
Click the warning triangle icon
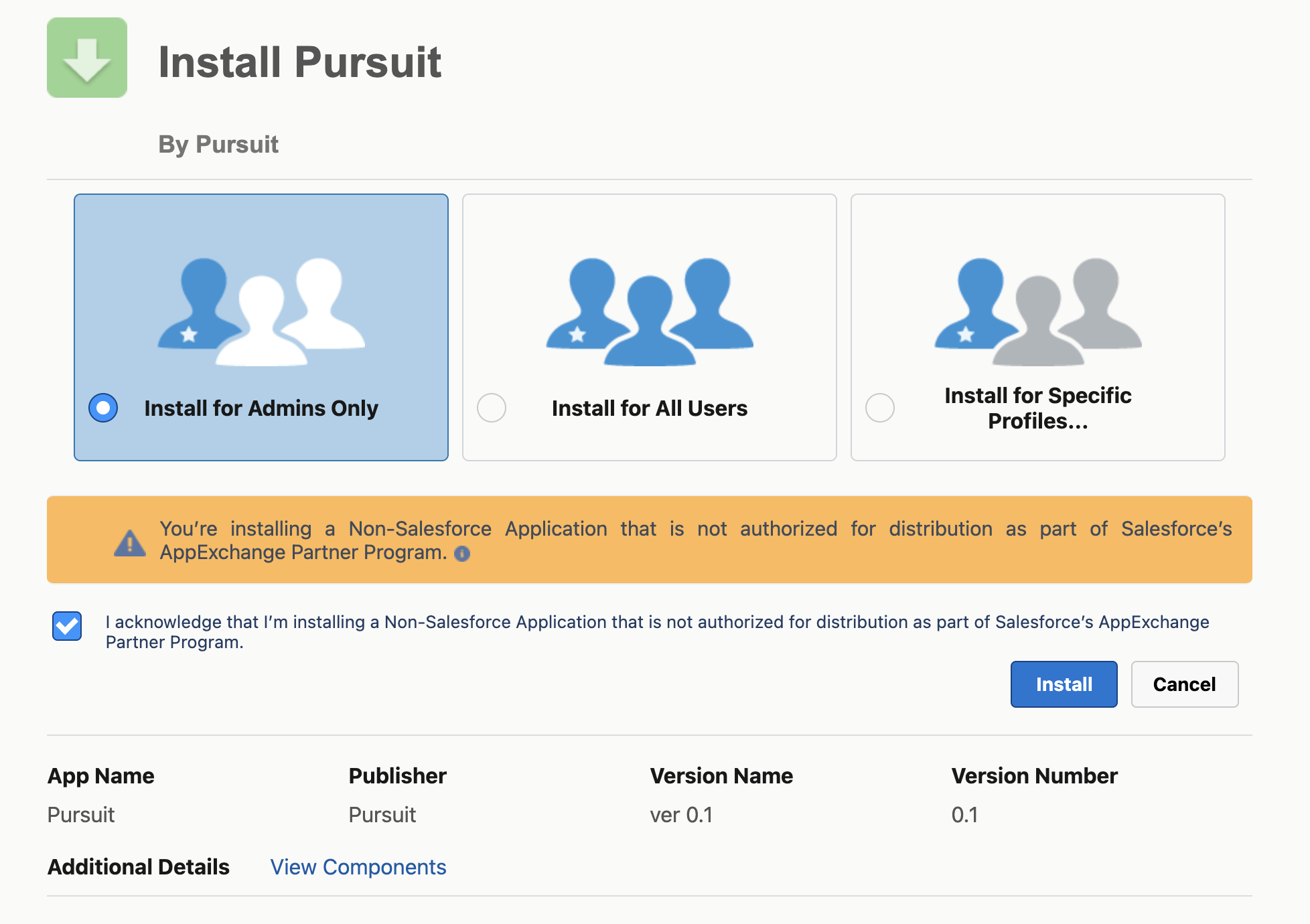(130, 542)
